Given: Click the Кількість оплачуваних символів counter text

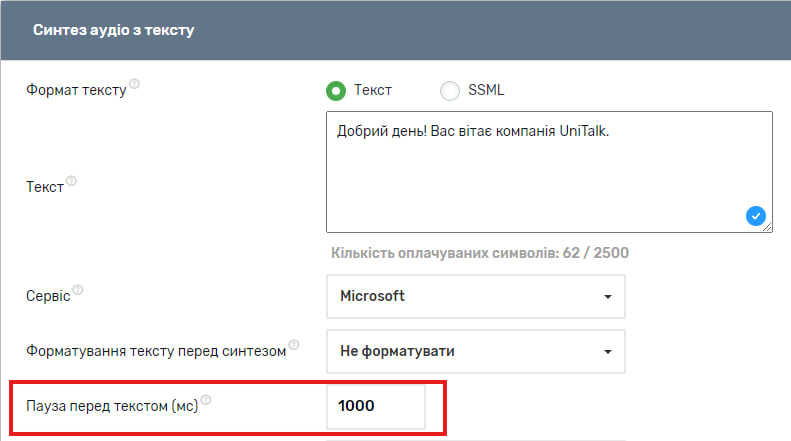Looking at the screenshot, I should pyautogui.click(x=479, y=253).
